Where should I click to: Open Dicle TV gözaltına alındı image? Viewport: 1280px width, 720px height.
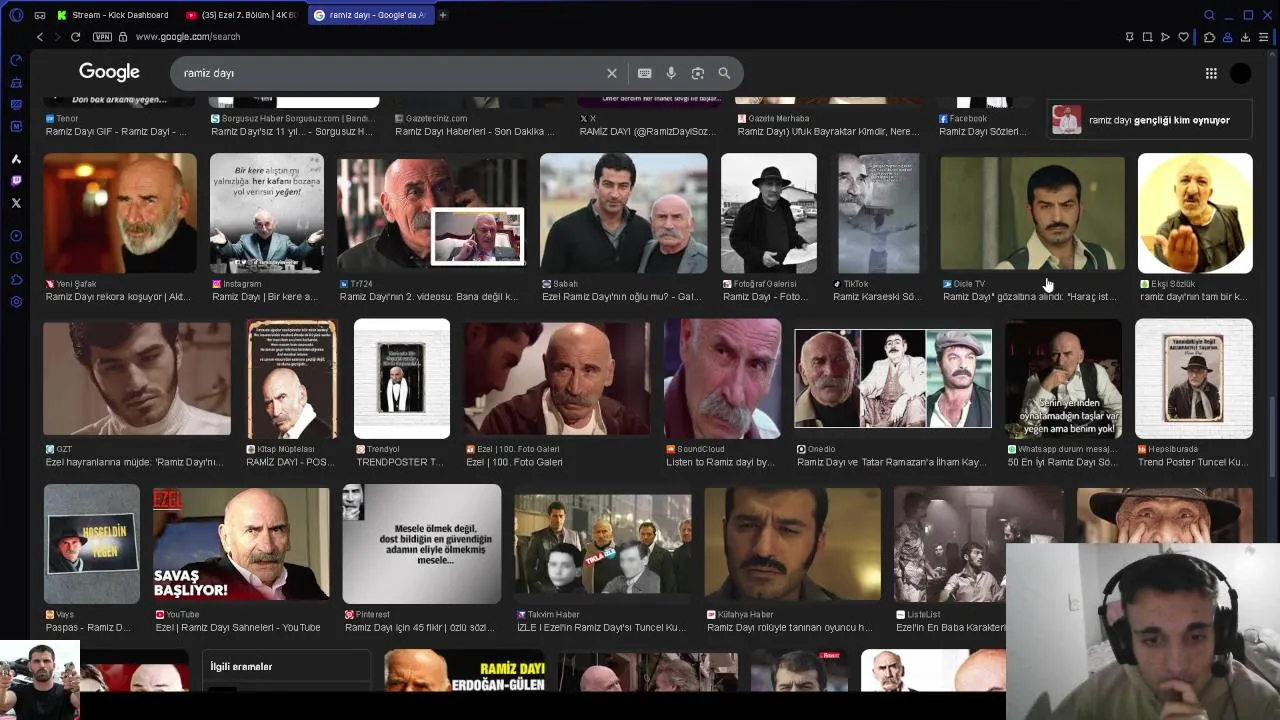[1032, 213]
